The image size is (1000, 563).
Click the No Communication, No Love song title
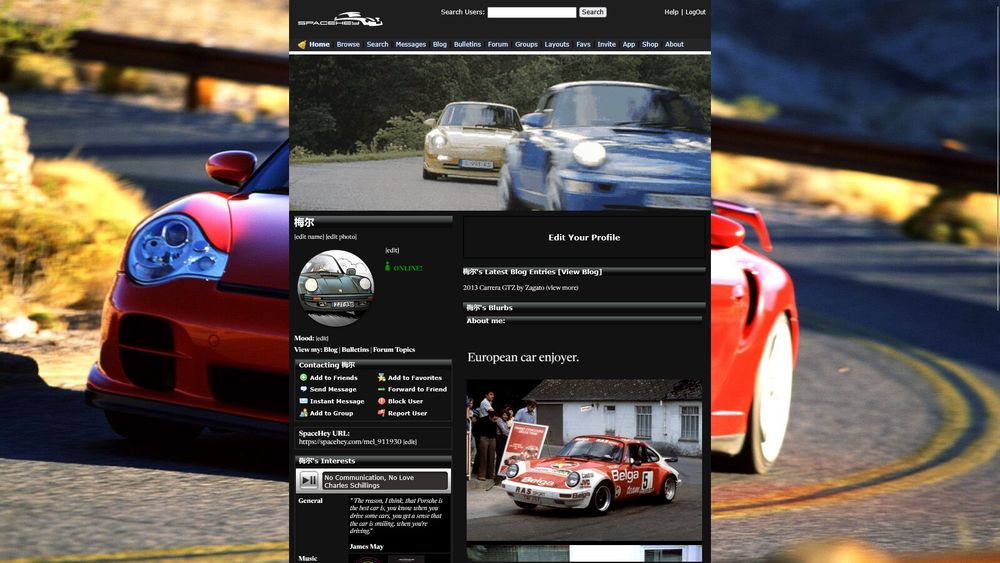pos(369,477)
